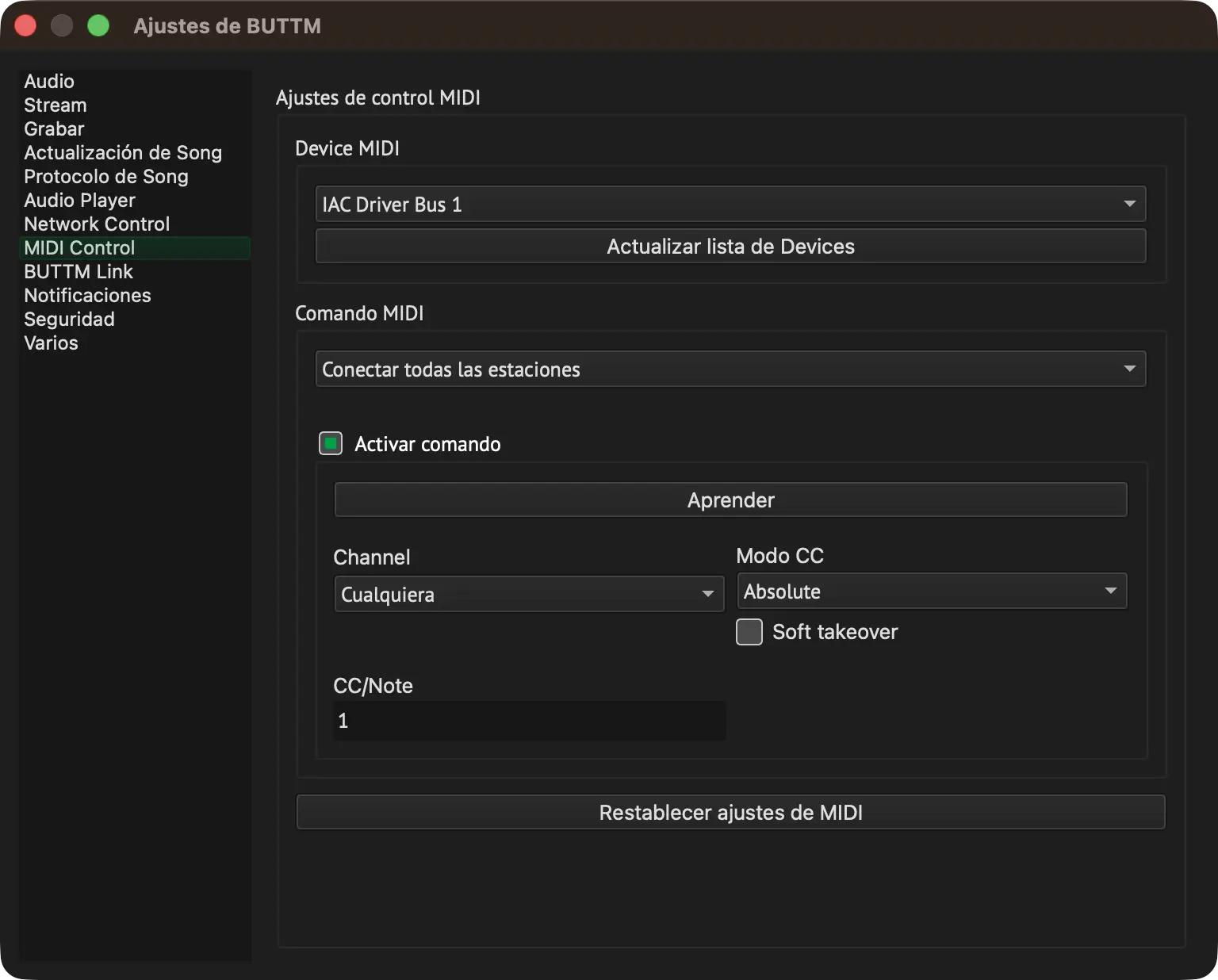The image size is (1218, 980).
Task: Click the CC/Note input field
Action: (529, 720)
